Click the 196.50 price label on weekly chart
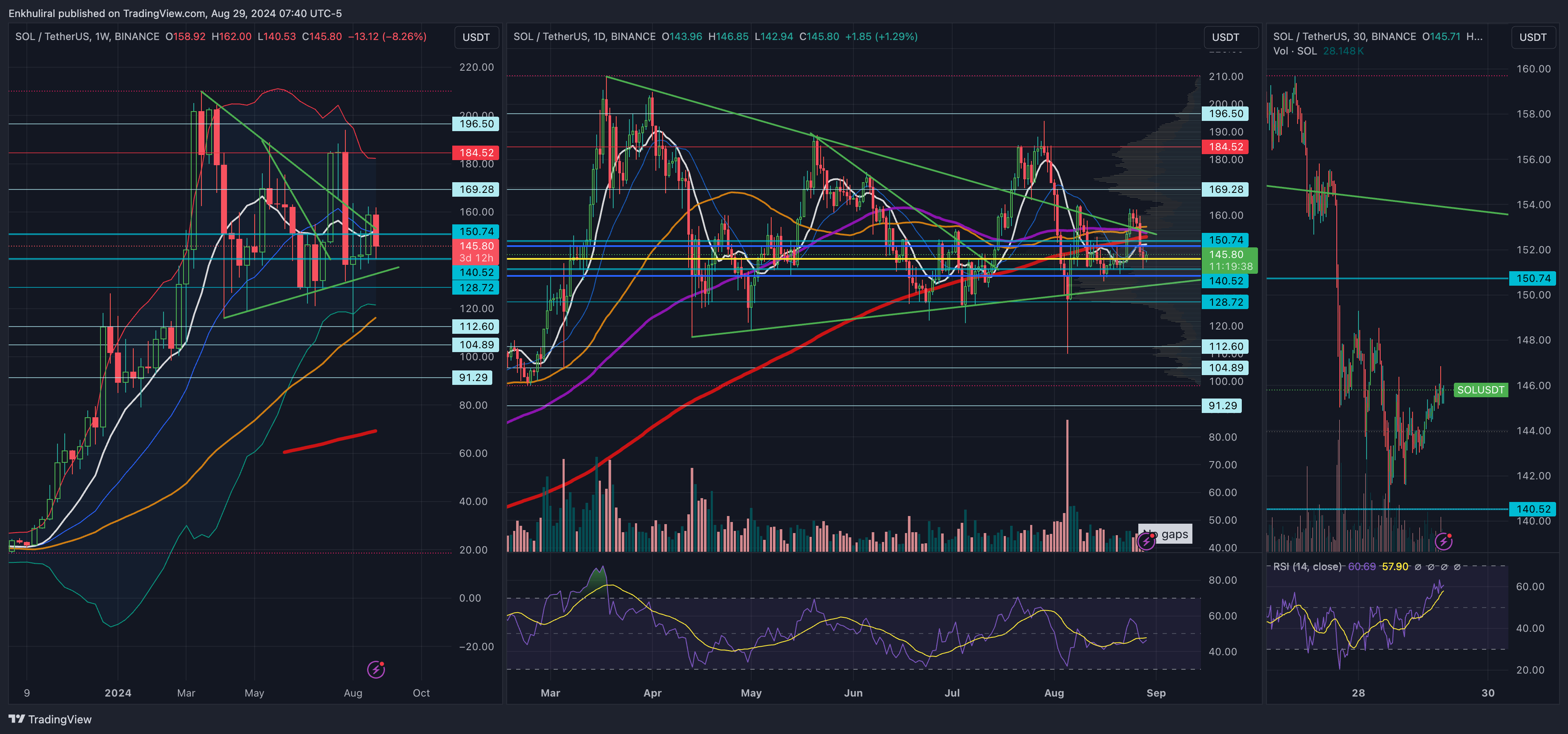 click(x=476, y=124)
